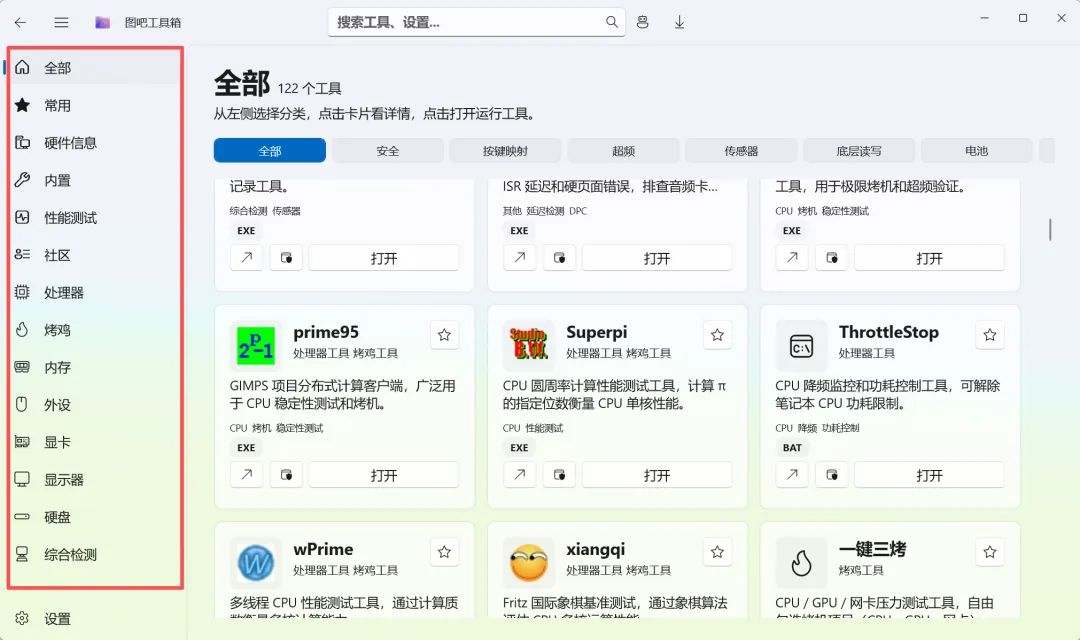Click the search magnifier icon
Viewport: 1080px width, 640px height.
[612, 22]
